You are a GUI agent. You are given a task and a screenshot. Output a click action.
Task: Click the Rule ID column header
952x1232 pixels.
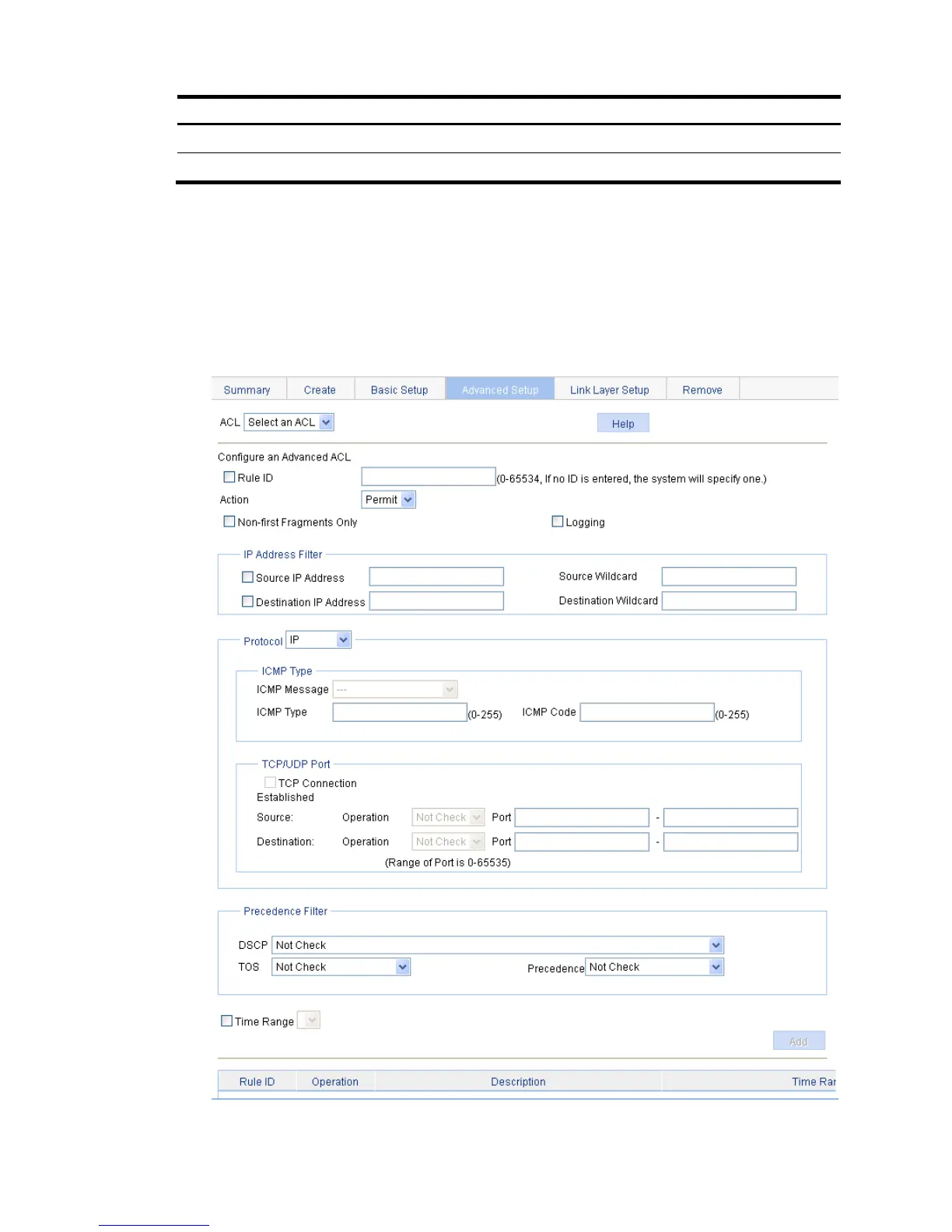257,1081
